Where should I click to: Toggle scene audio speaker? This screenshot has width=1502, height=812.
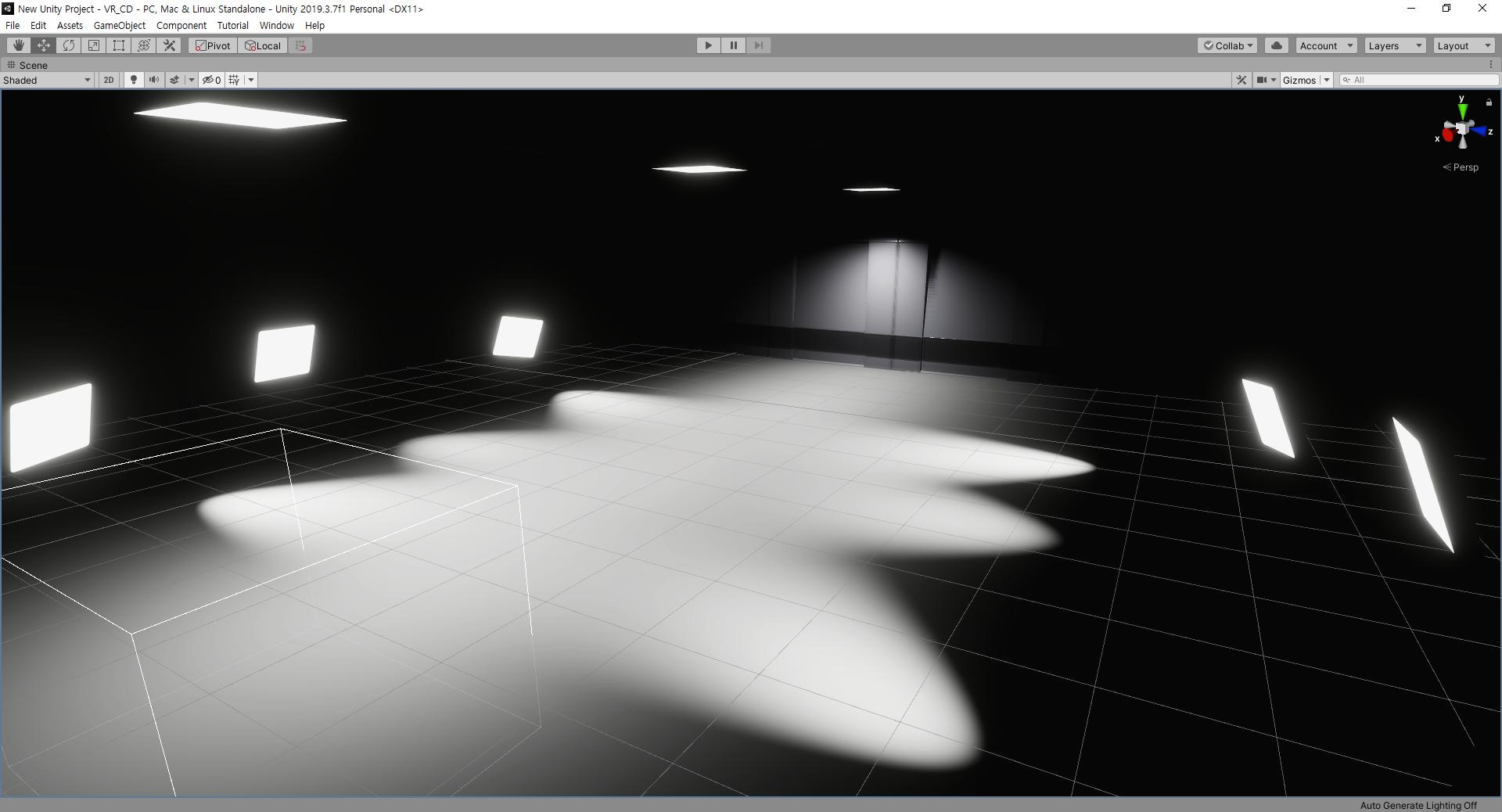(x=154, y=80)
